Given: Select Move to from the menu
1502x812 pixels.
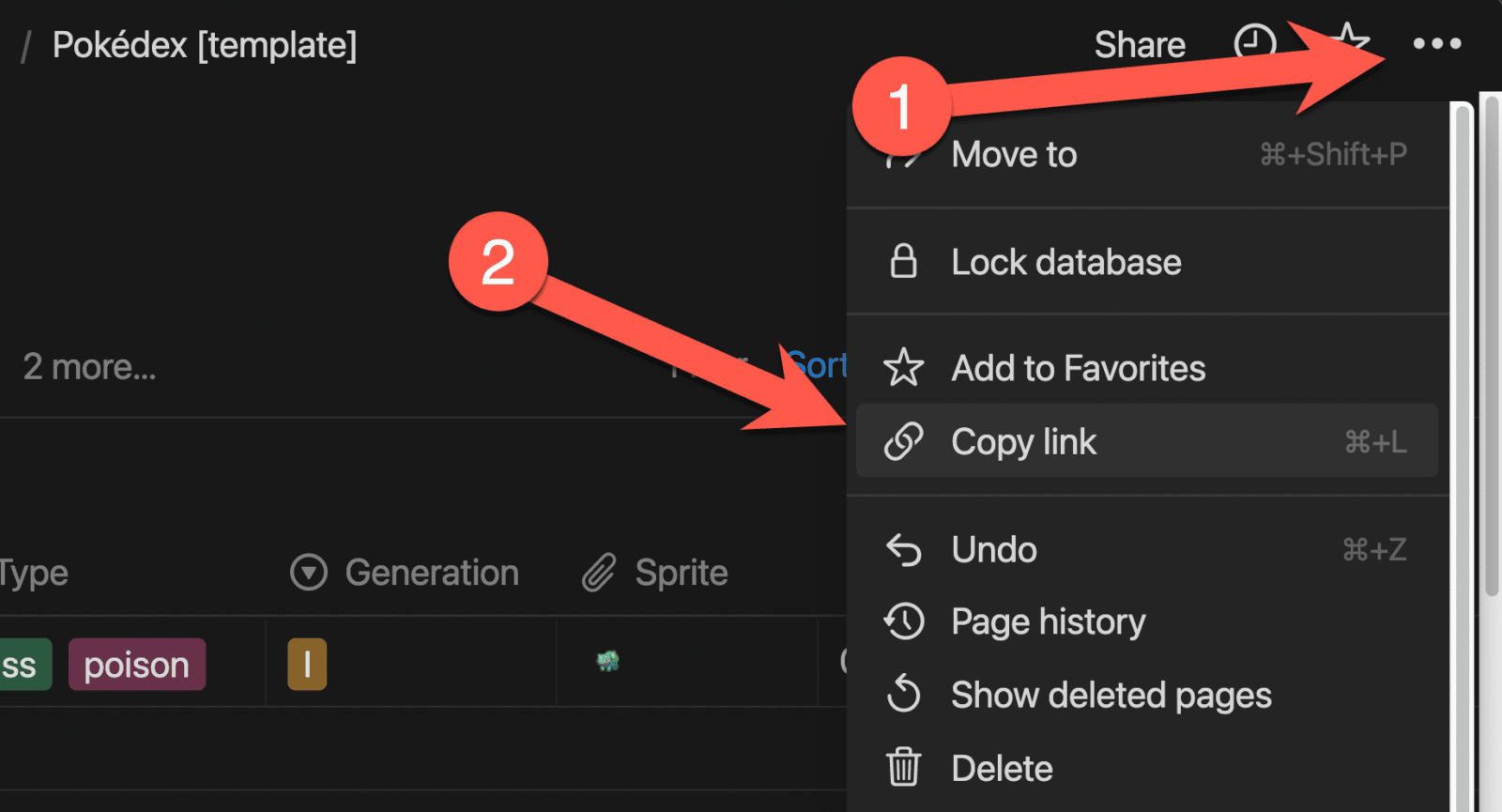Looking at the screenshot, I should coord(1014,154).
